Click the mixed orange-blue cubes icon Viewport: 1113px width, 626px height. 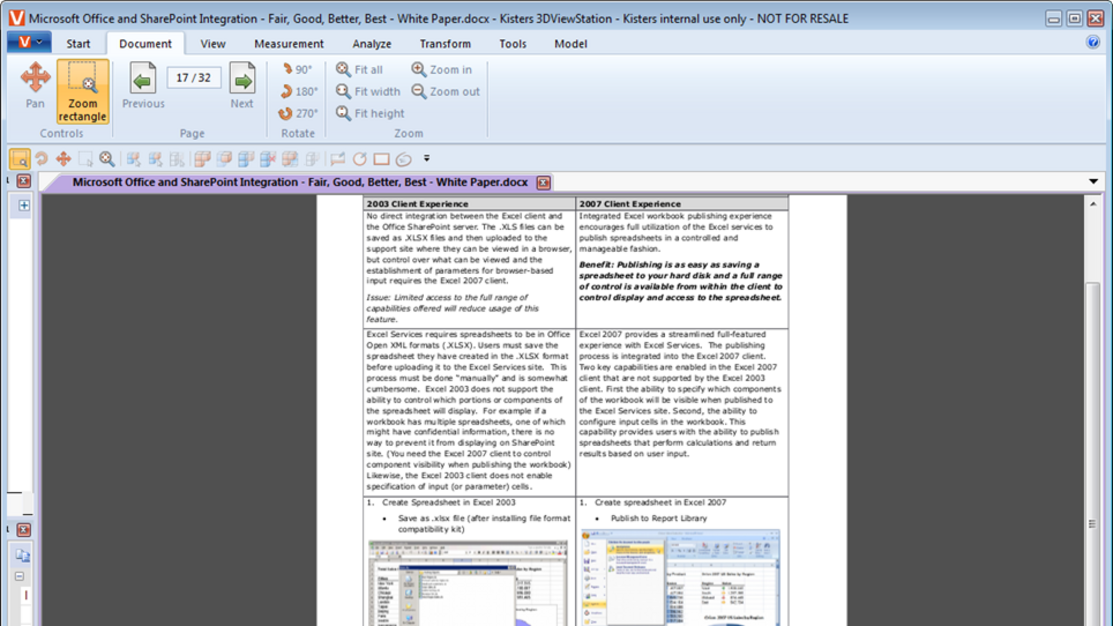click(290, 159)
